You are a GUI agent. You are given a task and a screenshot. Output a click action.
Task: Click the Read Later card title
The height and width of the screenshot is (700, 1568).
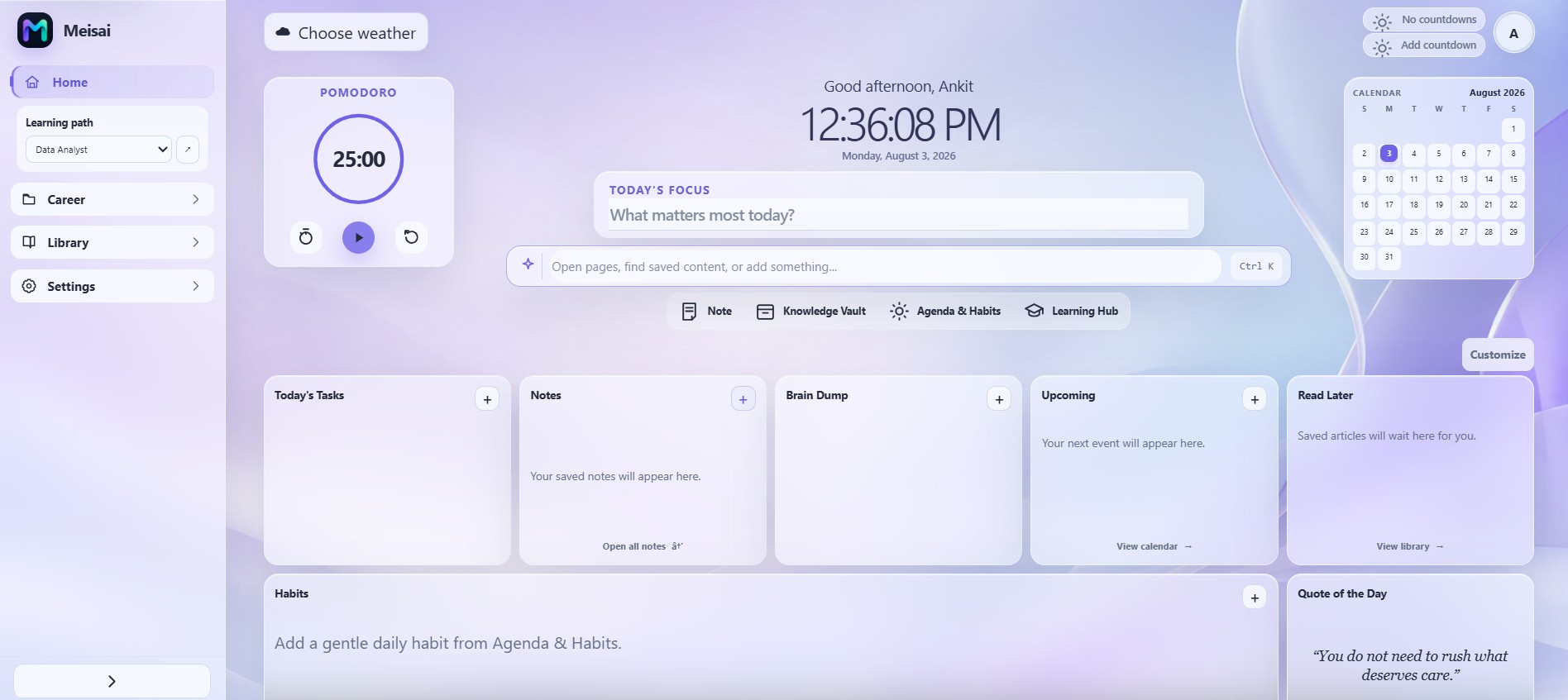pyautogui.click(x=1325, y=395)
